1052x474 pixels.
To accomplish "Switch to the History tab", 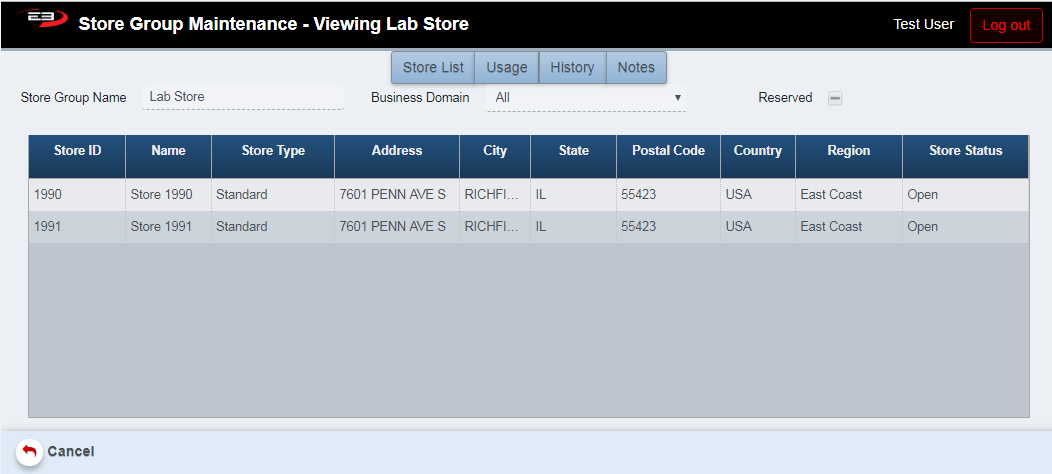I will [x=572, y=68].
